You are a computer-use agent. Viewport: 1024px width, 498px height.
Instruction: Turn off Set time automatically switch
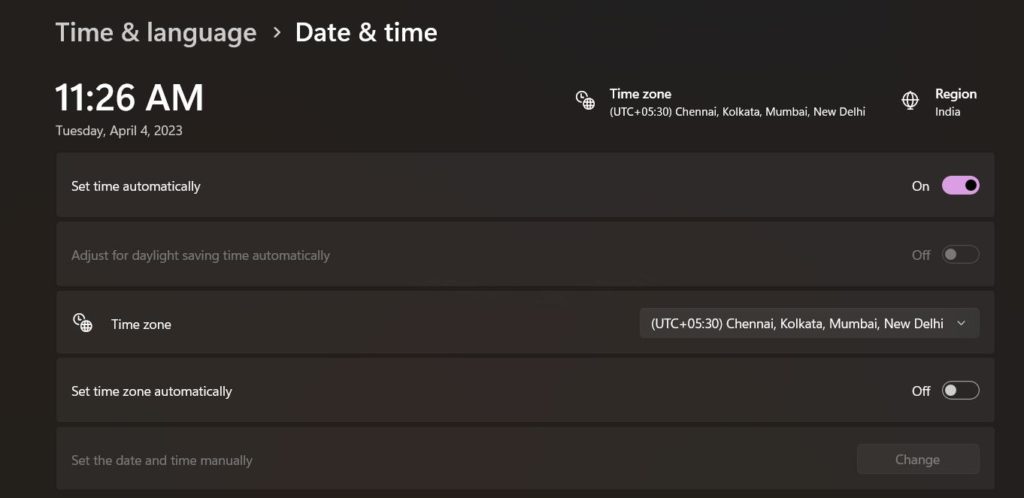[x=960, y=185]
